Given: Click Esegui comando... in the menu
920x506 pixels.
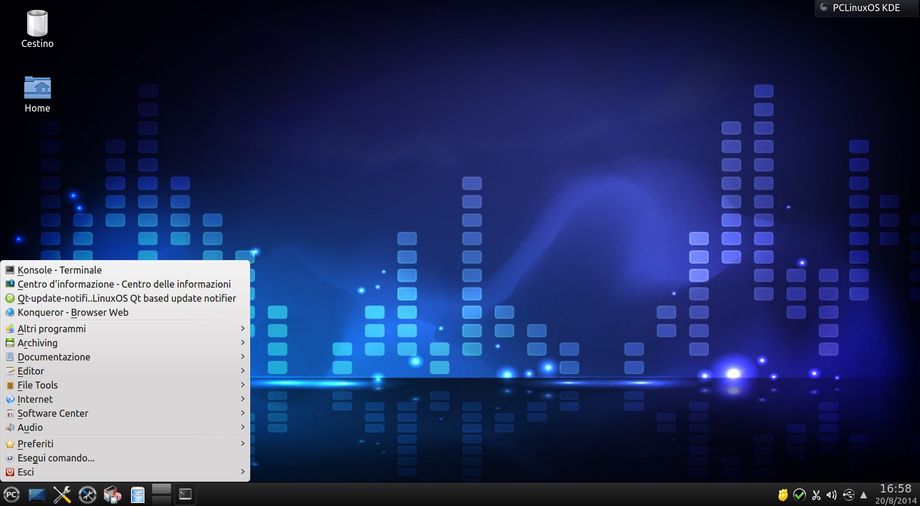Looking at the screenshot, I should [56, 458].
